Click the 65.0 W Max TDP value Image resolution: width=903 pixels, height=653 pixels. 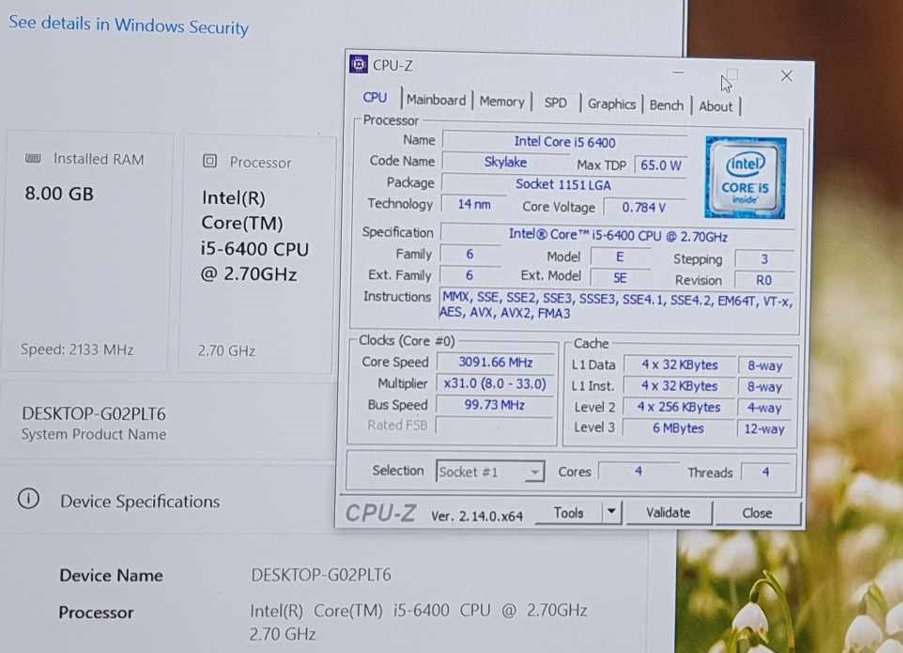tap(661, 165)
